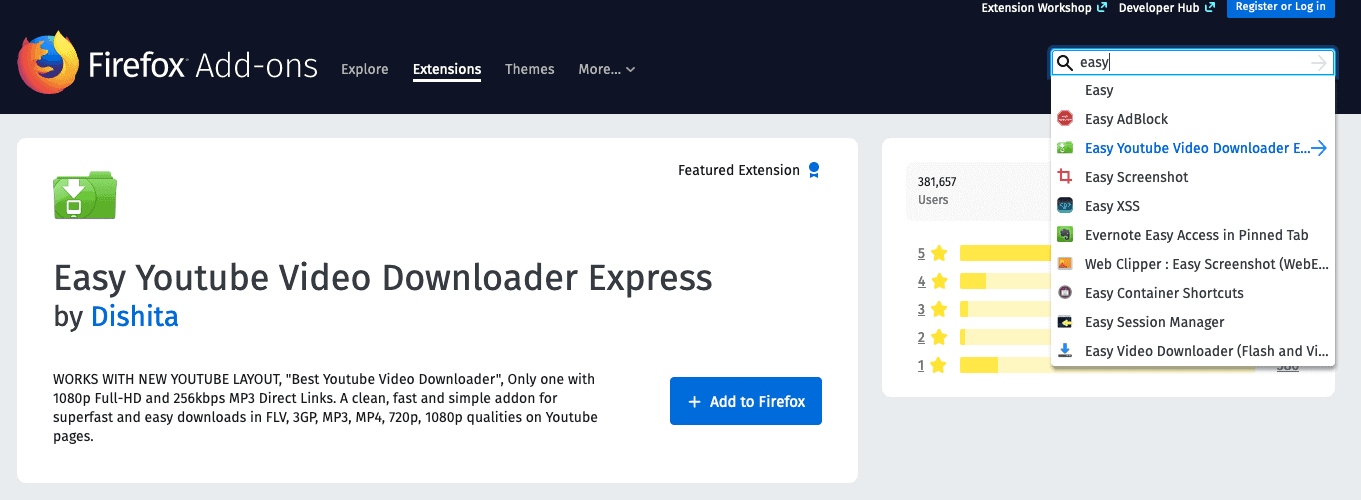The image size is (1361, 500).
Task: Select 'Easy Screenshot' suggestion
Action: coord(1193,177)
